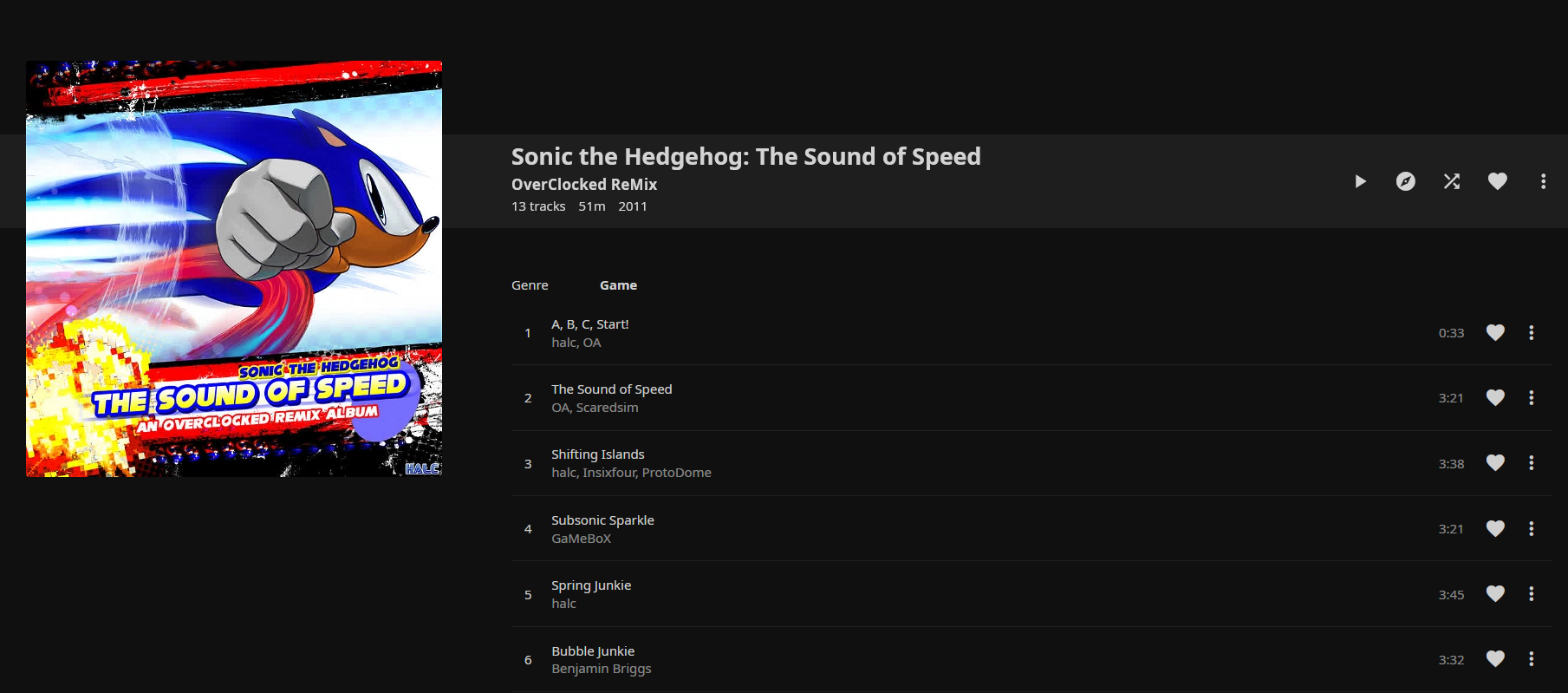Play the Sound of Speed album
The image size is (1568, 693).
click(x=1360, y=181)
